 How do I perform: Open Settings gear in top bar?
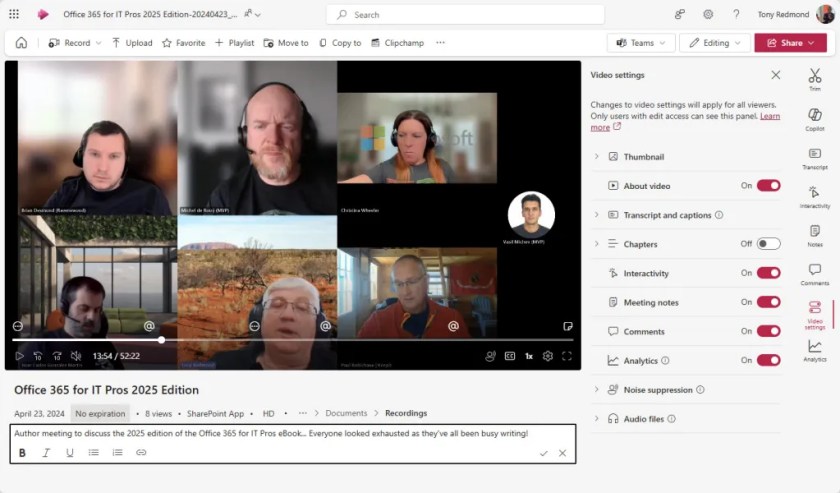click(x=708, y=14)
